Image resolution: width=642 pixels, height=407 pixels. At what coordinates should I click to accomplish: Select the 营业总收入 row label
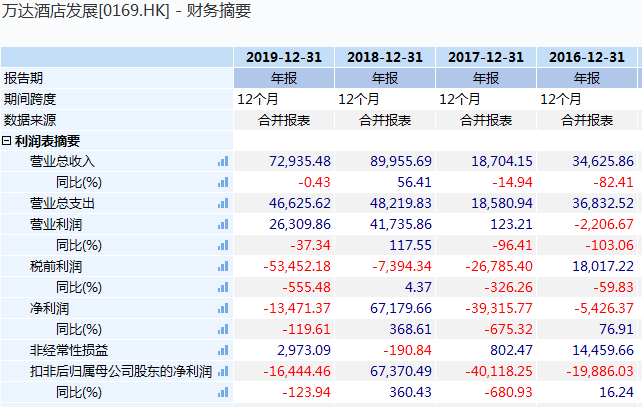click(62, 161)
